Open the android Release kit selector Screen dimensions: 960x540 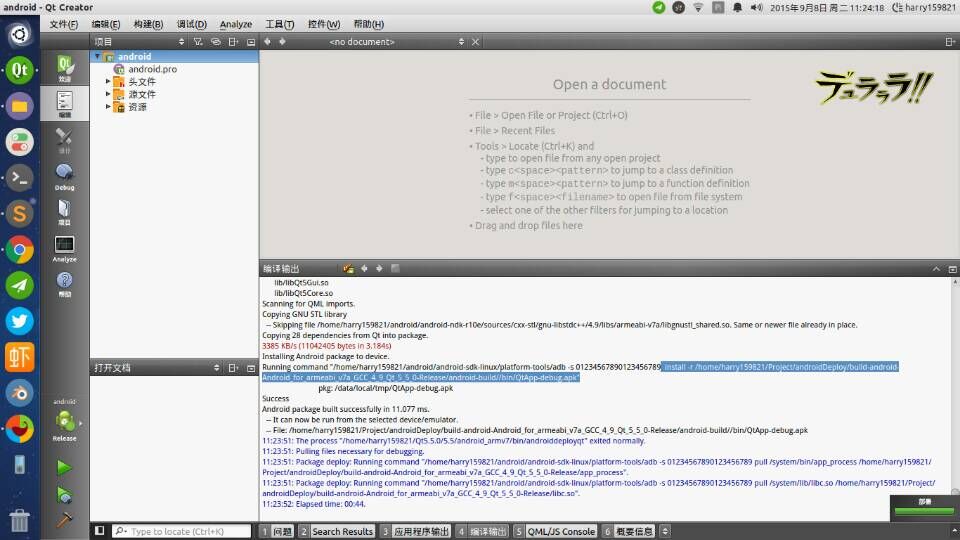pos(64,421)
